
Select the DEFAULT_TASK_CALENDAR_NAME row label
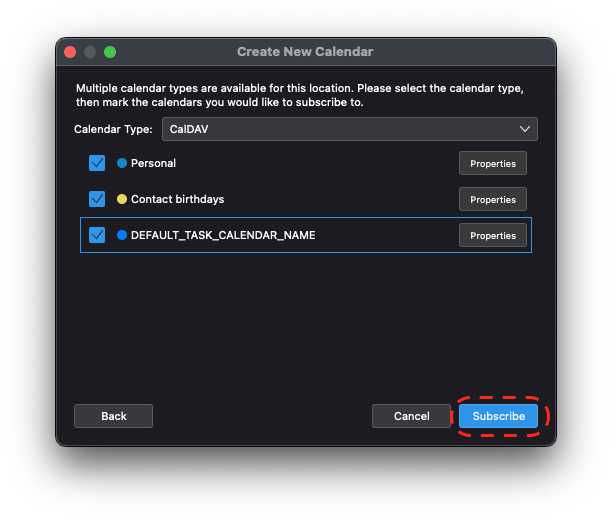pyautogui.click(x=223, y=235)
